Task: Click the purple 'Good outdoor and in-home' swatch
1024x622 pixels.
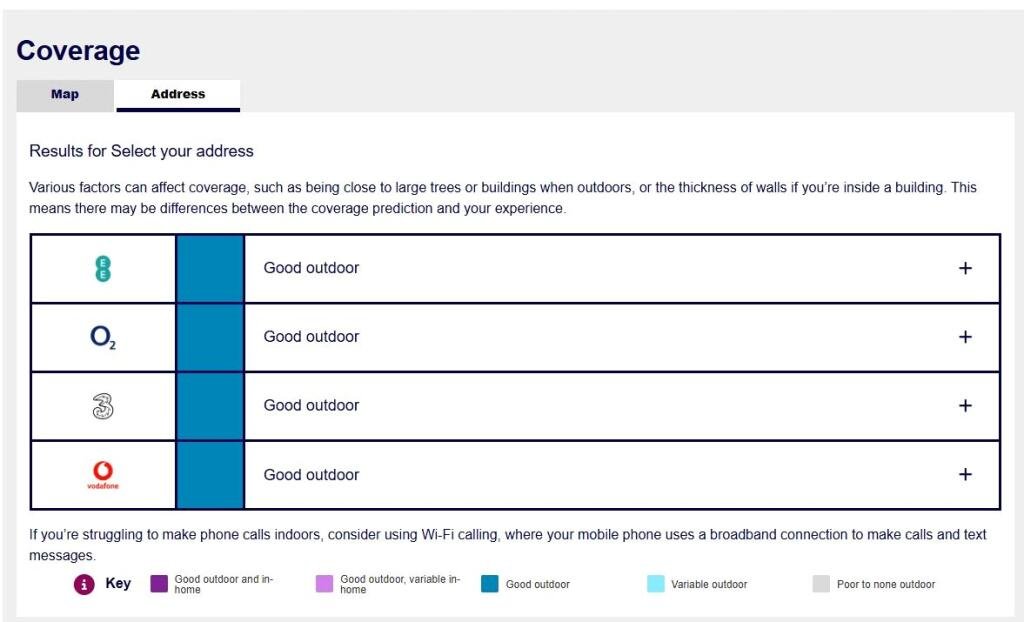Action: coord(159,584)
